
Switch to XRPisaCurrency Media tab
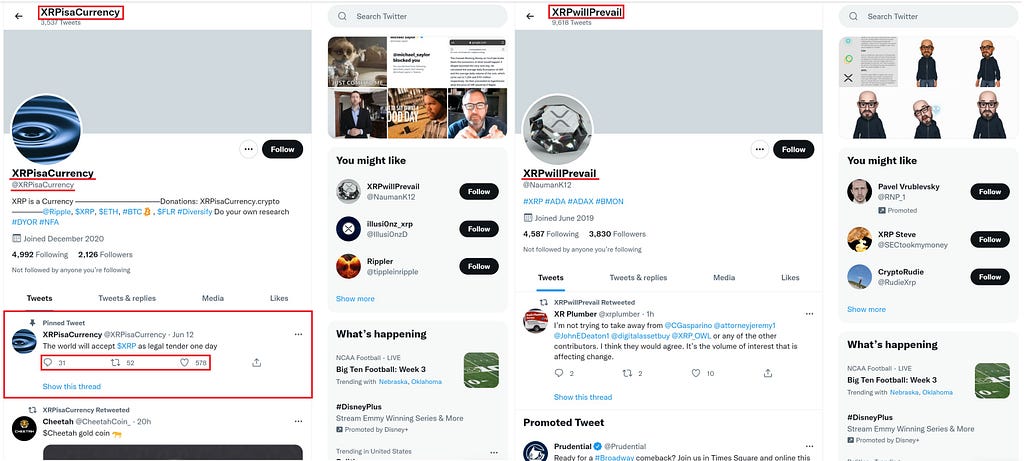213,298
